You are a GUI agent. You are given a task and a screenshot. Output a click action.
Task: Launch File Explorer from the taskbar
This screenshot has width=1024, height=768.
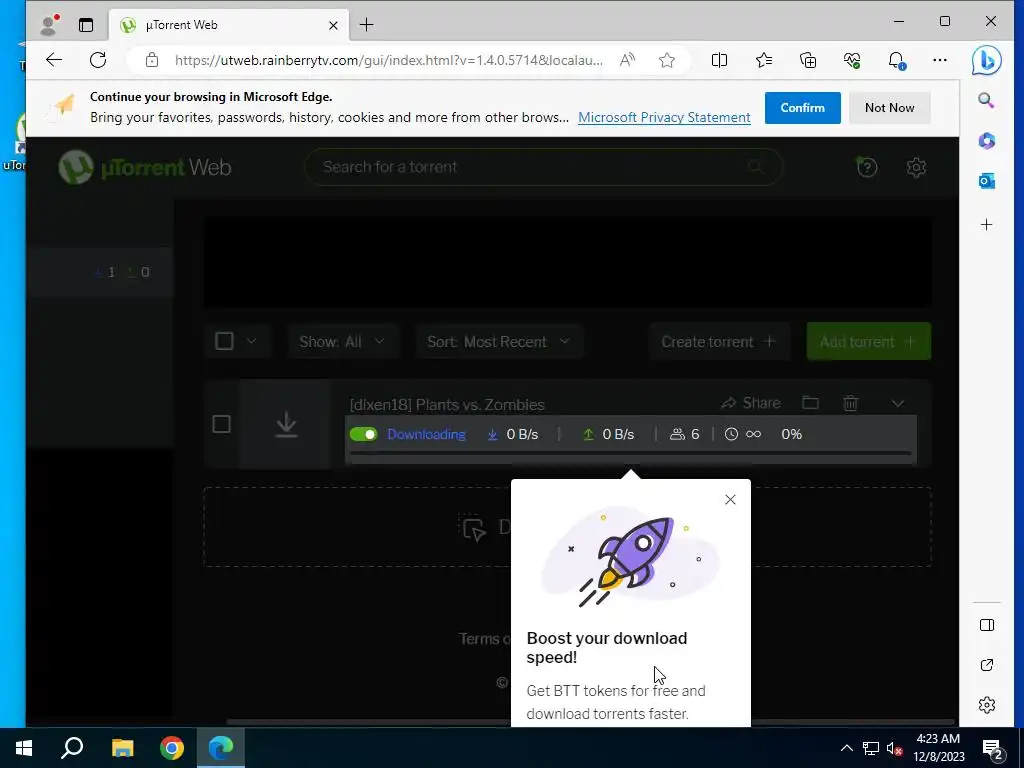122,748
